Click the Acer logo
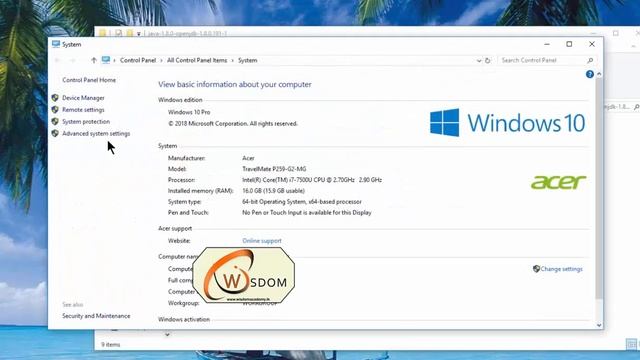The height and width of the screenshot is (360, 640). (558, 182)
